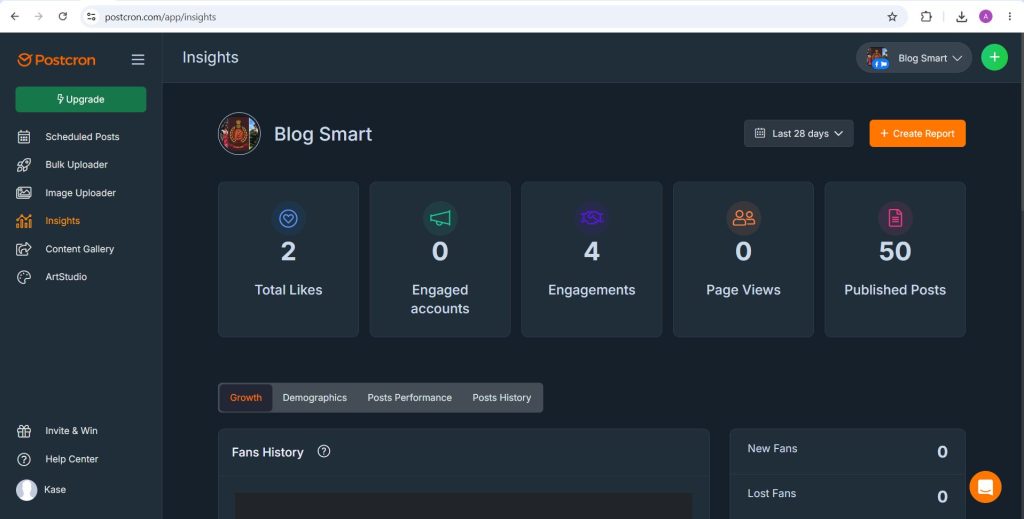
Task: Click the Blog Smart page profile picture
Action: tap(239, 133)
